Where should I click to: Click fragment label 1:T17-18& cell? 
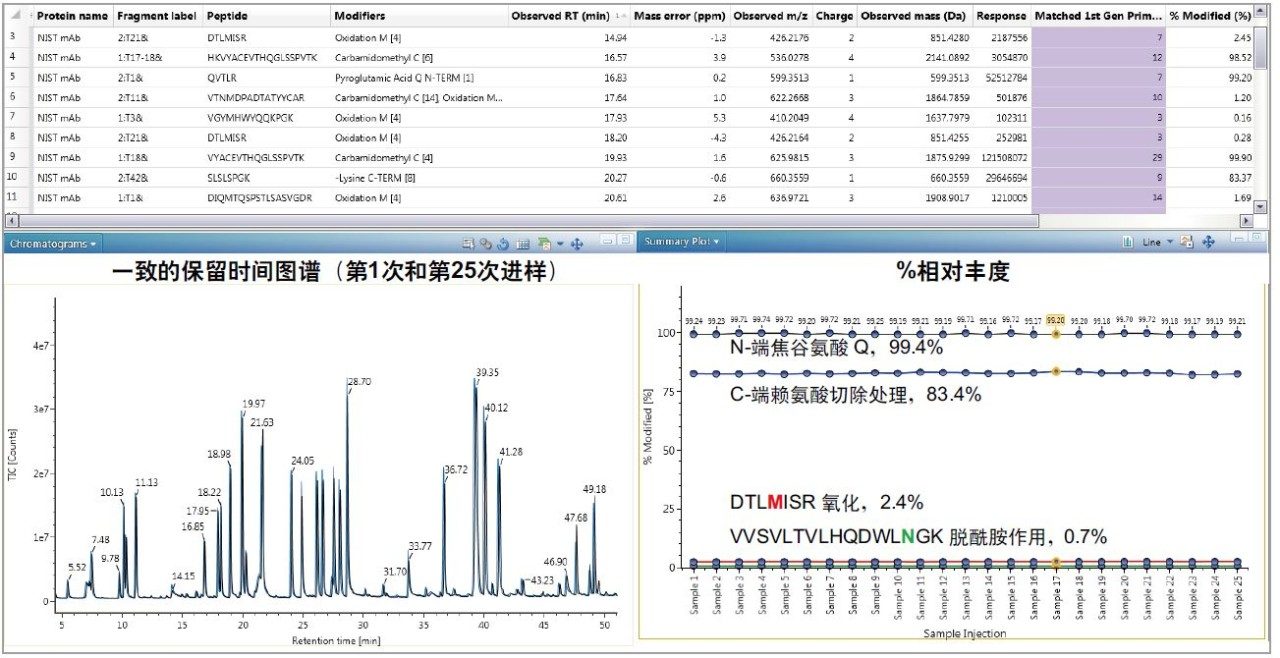point(157,57)
